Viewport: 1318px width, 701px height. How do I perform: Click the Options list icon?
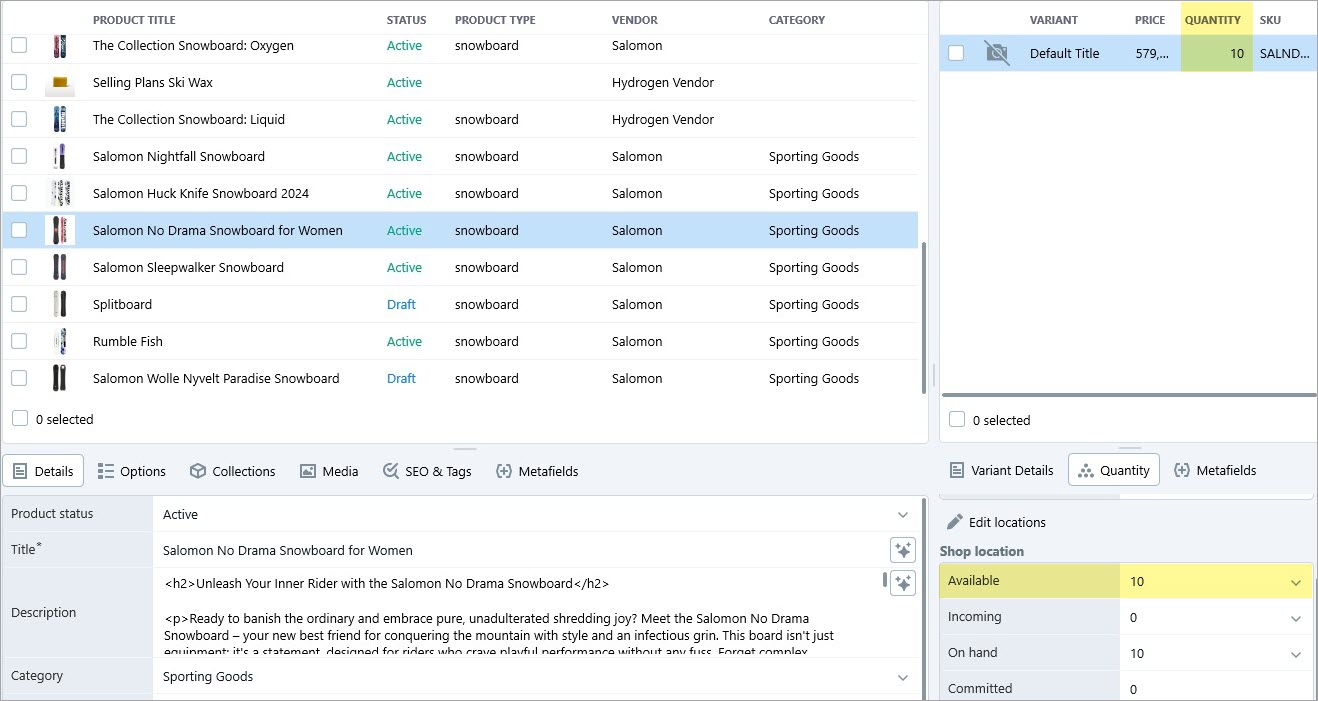coord(103,470)
